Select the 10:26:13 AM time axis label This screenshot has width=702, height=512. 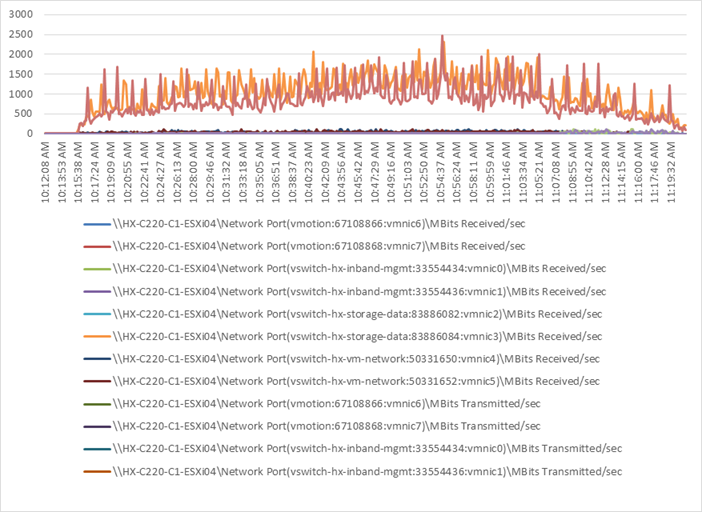click(x=177, y=172)
